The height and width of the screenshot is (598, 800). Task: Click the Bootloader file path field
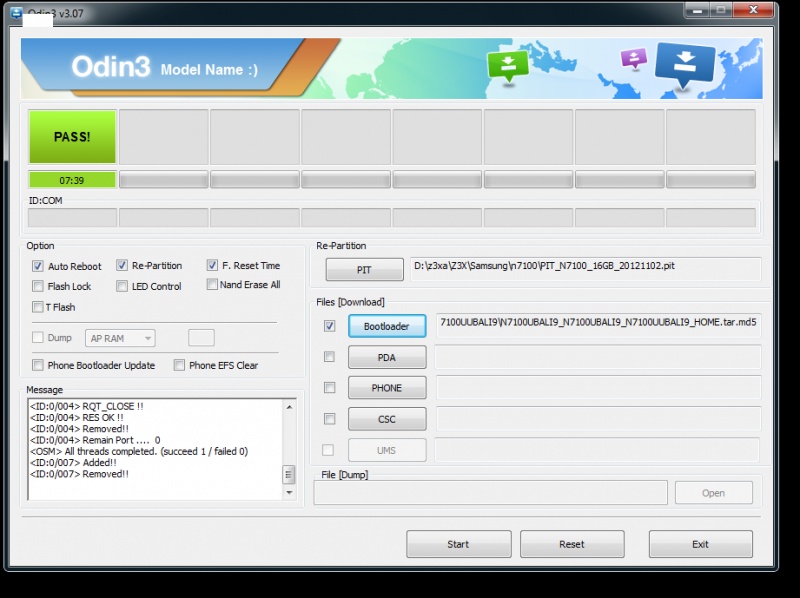pyautogui.click(x=598, y=326)
